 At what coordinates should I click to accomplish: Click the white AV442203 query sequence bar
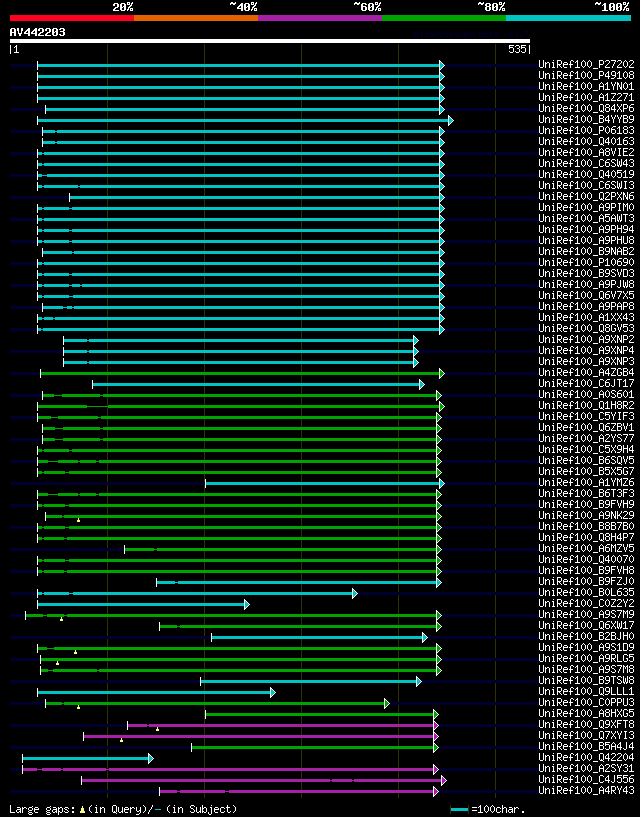(x=270, y=41)
